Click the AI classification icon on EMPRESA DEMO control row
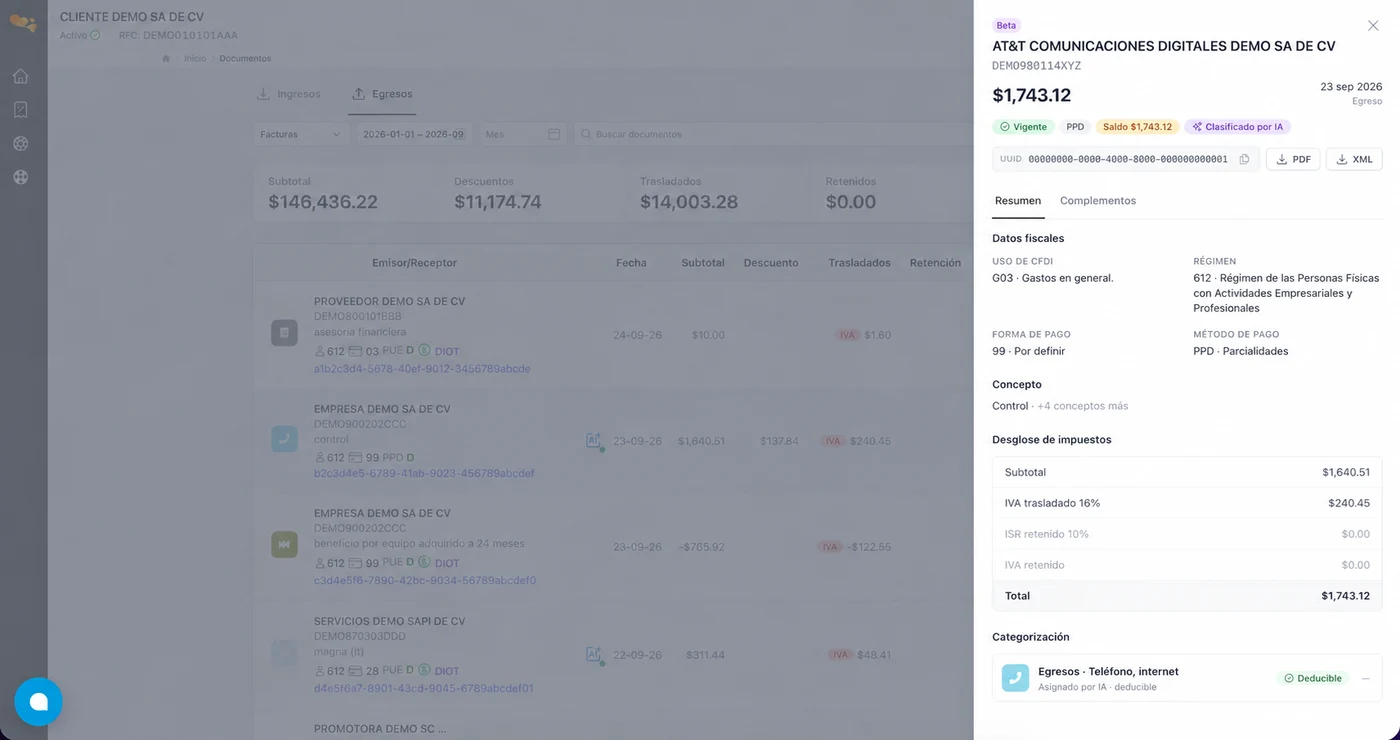 (594, 440)
